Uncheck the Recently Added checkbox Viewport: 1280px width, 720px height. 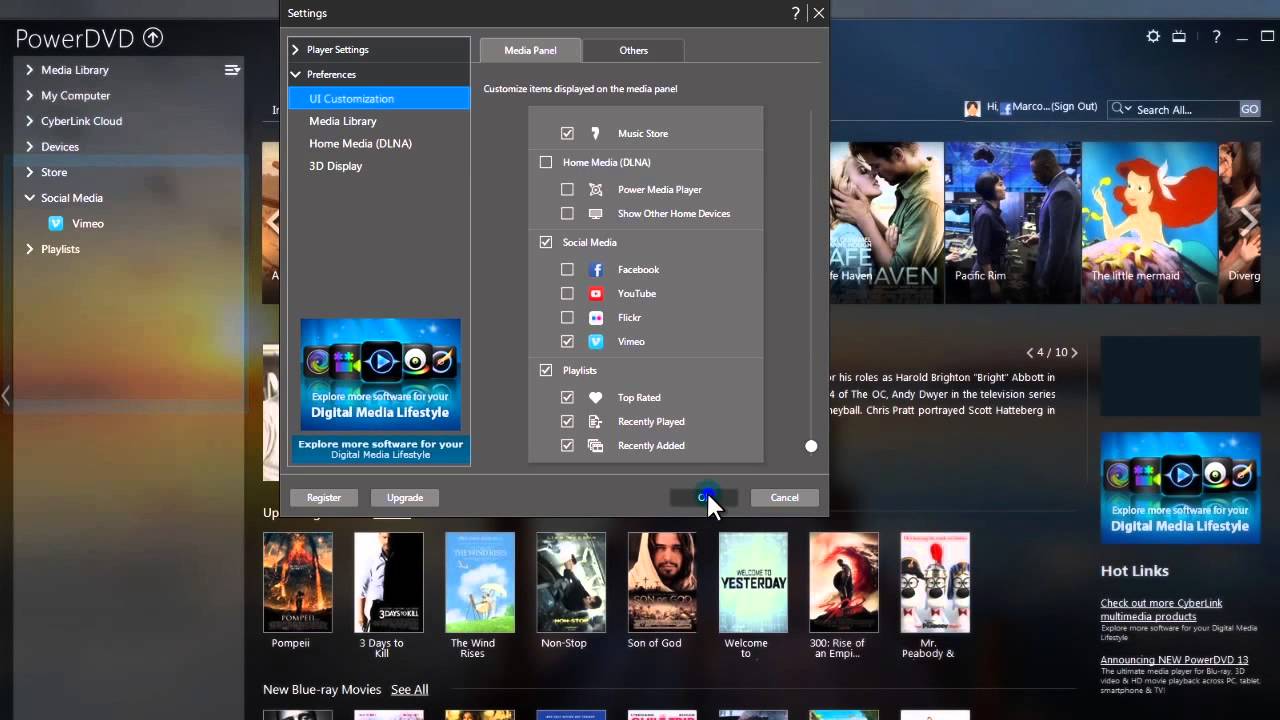click(x=567, y=445)
